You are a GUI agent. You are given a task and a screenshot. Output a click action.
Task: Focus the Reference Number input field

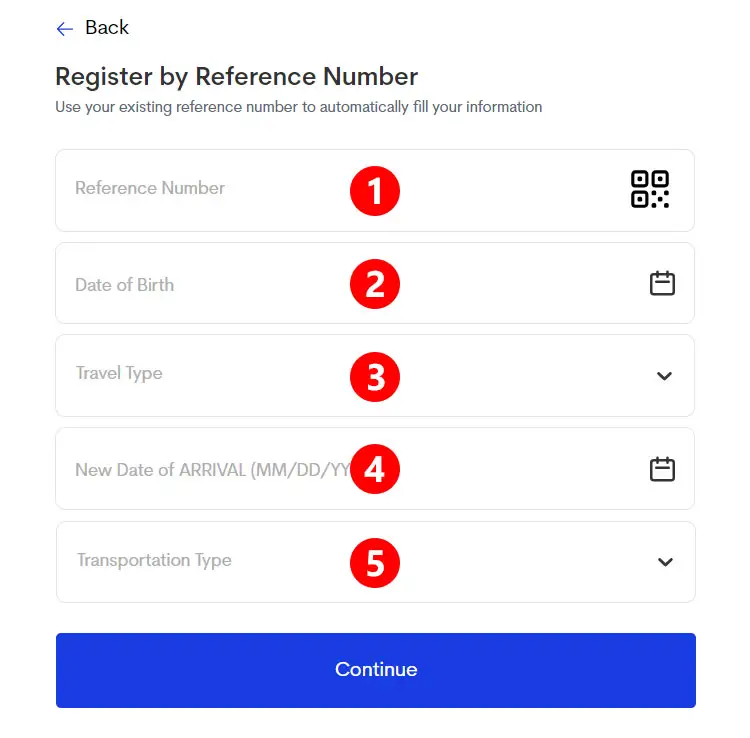(375, 190)
